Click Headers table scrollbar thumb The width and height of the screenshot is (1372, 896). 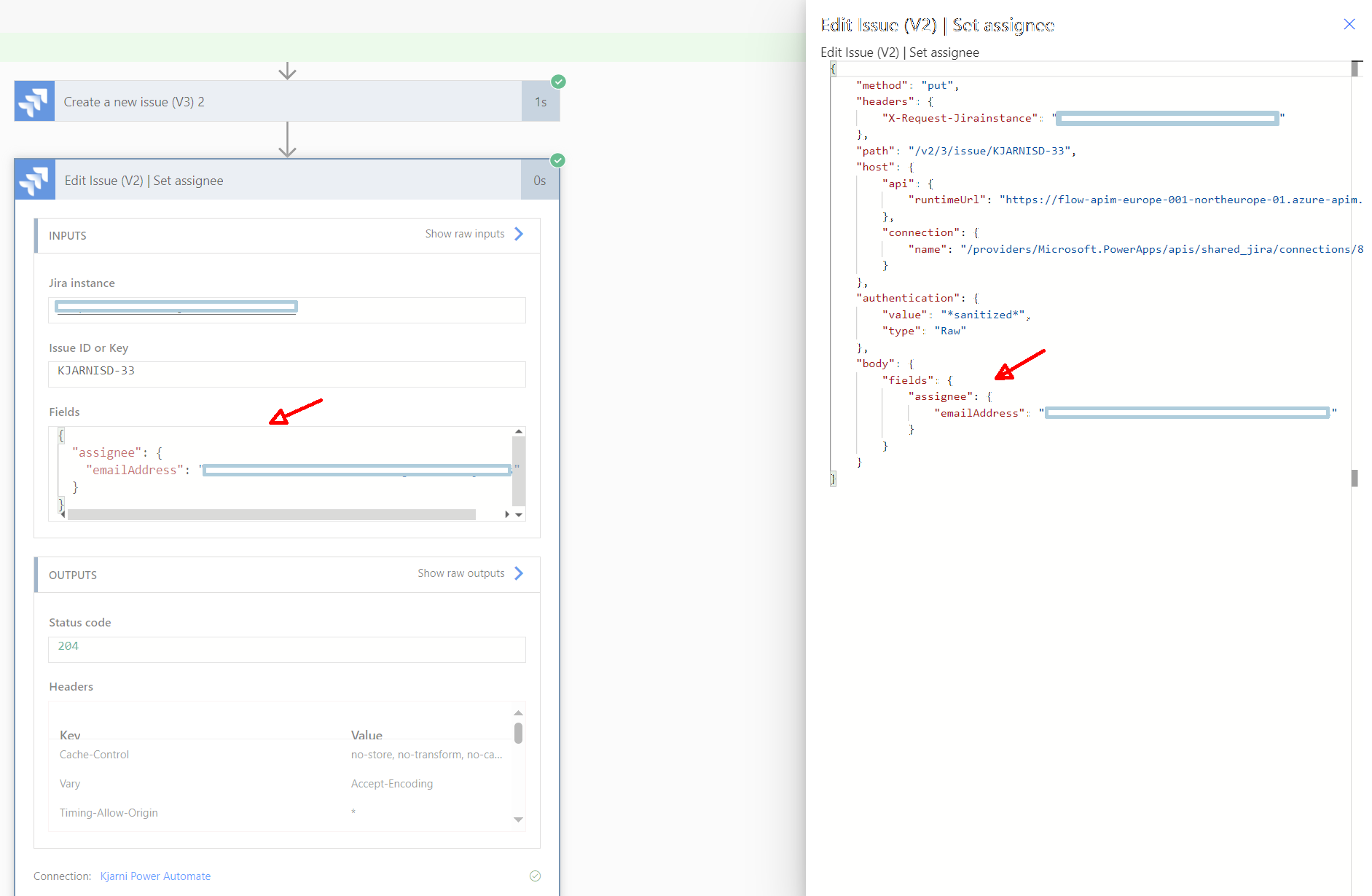point(519,733)
